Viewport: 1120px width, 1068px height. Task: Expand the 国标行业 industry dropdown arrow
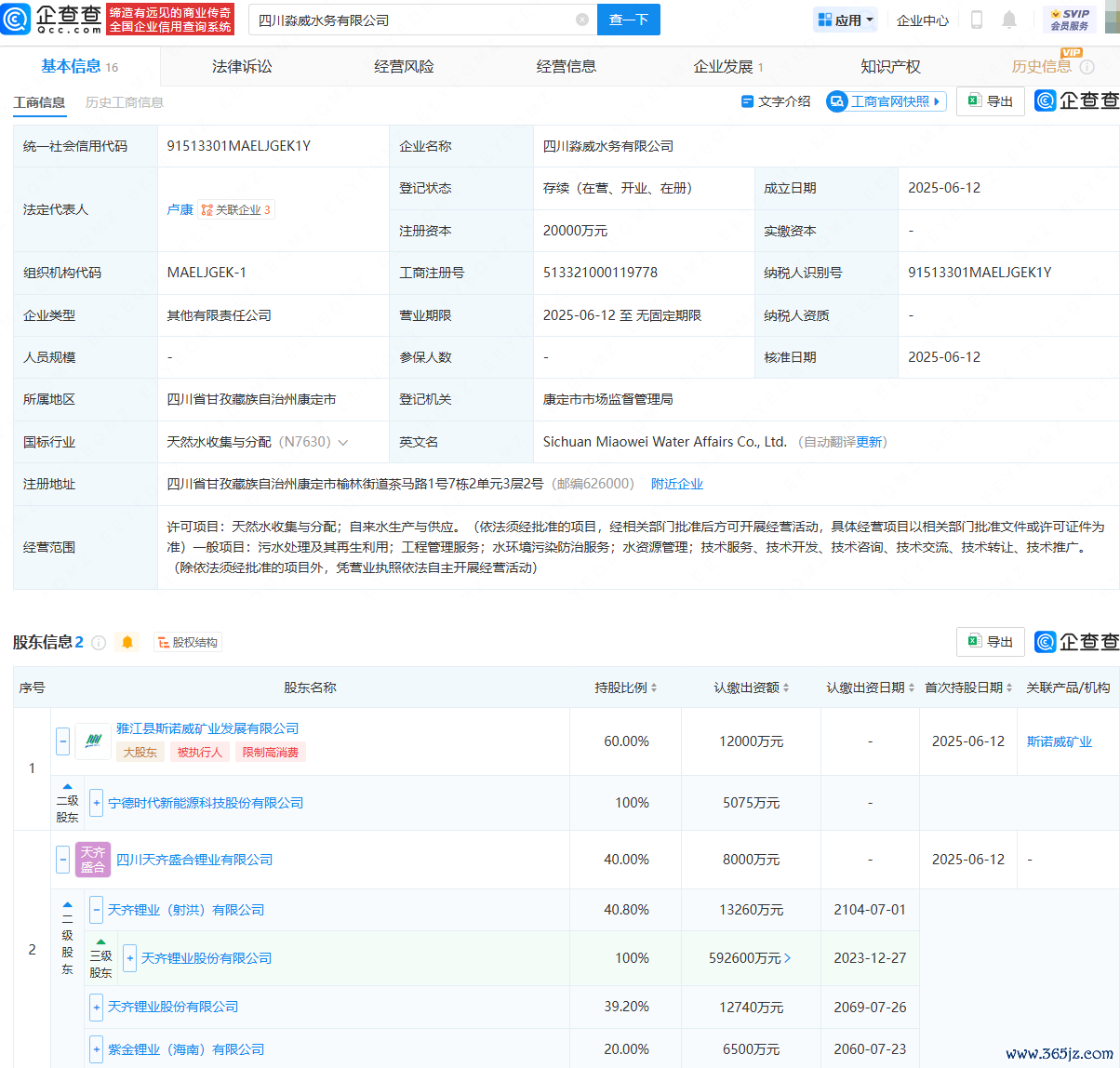pyautogui.click(x=343, y=442)
